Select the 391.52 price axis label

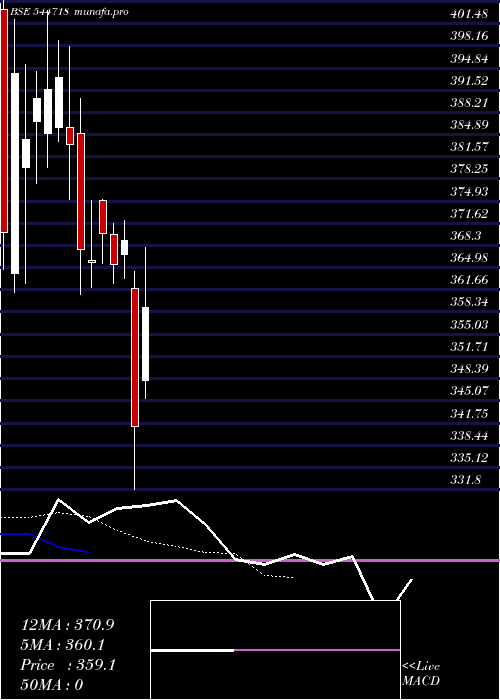469,81
